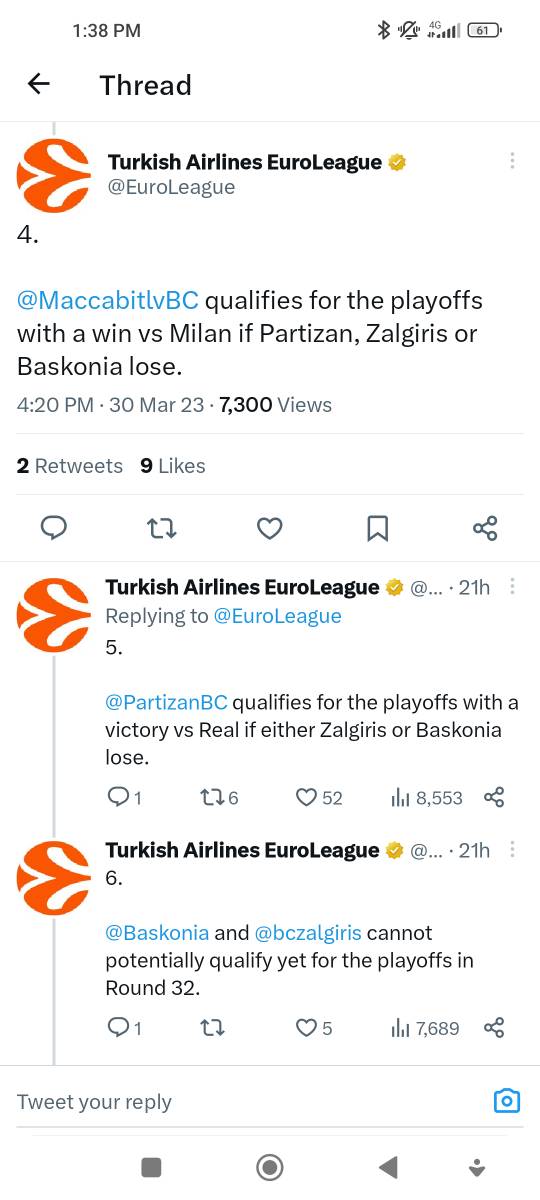Open the @PartizanBC mention link
540x1200 pixels.
166,703
